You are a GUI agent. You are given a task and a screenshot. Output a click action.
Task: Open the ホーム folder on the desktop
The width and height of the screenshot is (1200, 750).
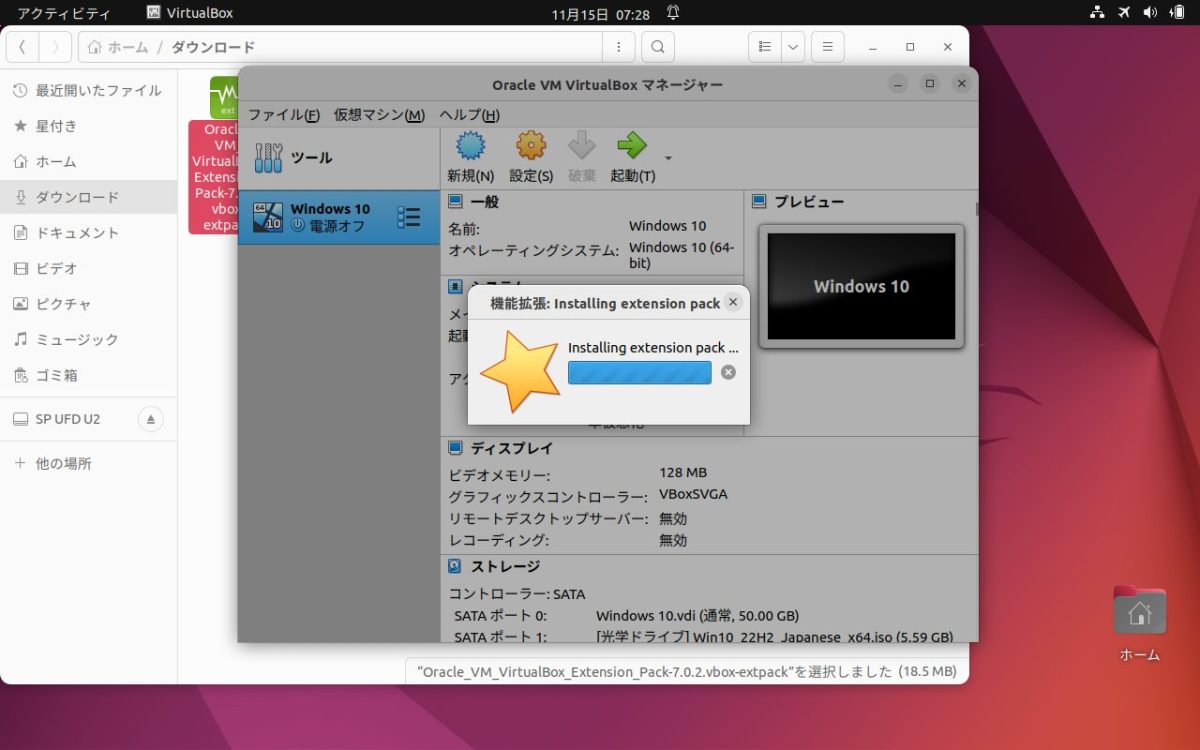[1138, 609]
